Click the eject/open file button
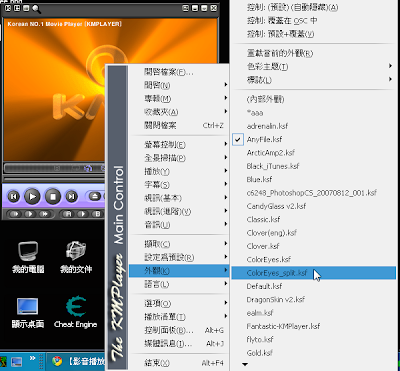Image resolution: width=400 pixels, height=371 pixels. (x=95, y=196)
